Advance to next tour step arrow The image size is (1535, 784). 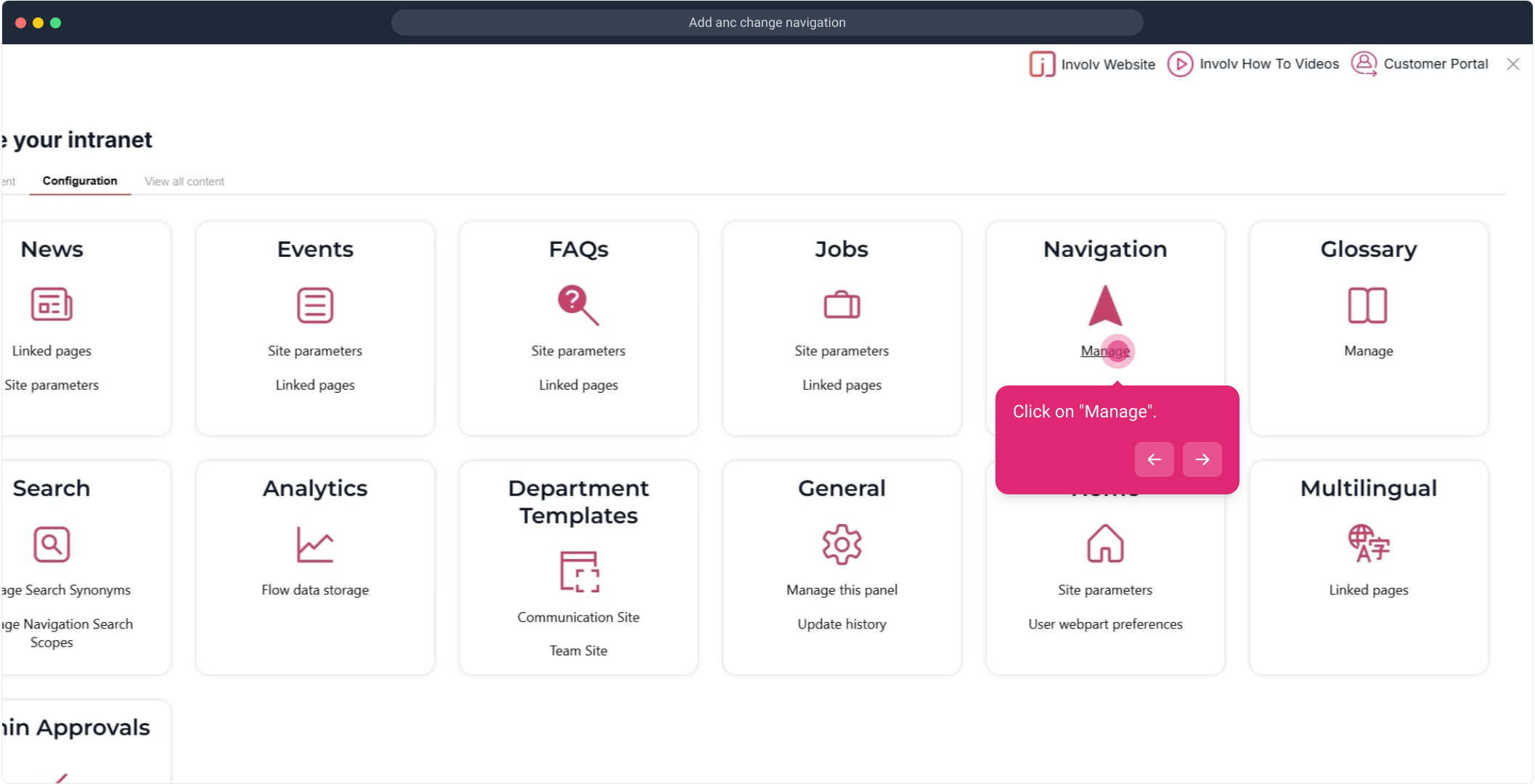click(1202, 460)
